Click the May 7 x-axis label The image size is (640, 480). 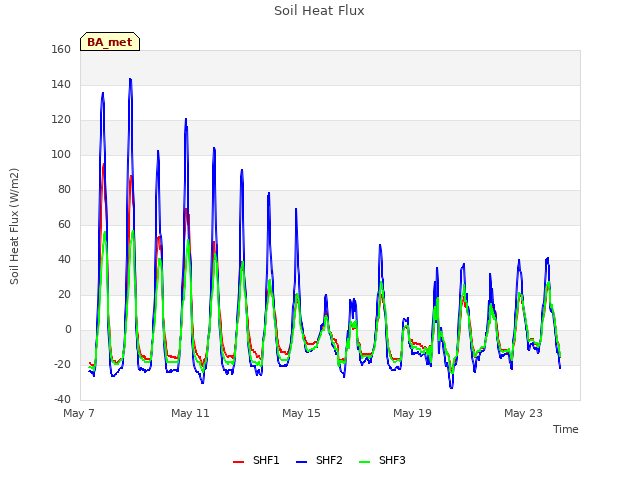click(79, 413)
